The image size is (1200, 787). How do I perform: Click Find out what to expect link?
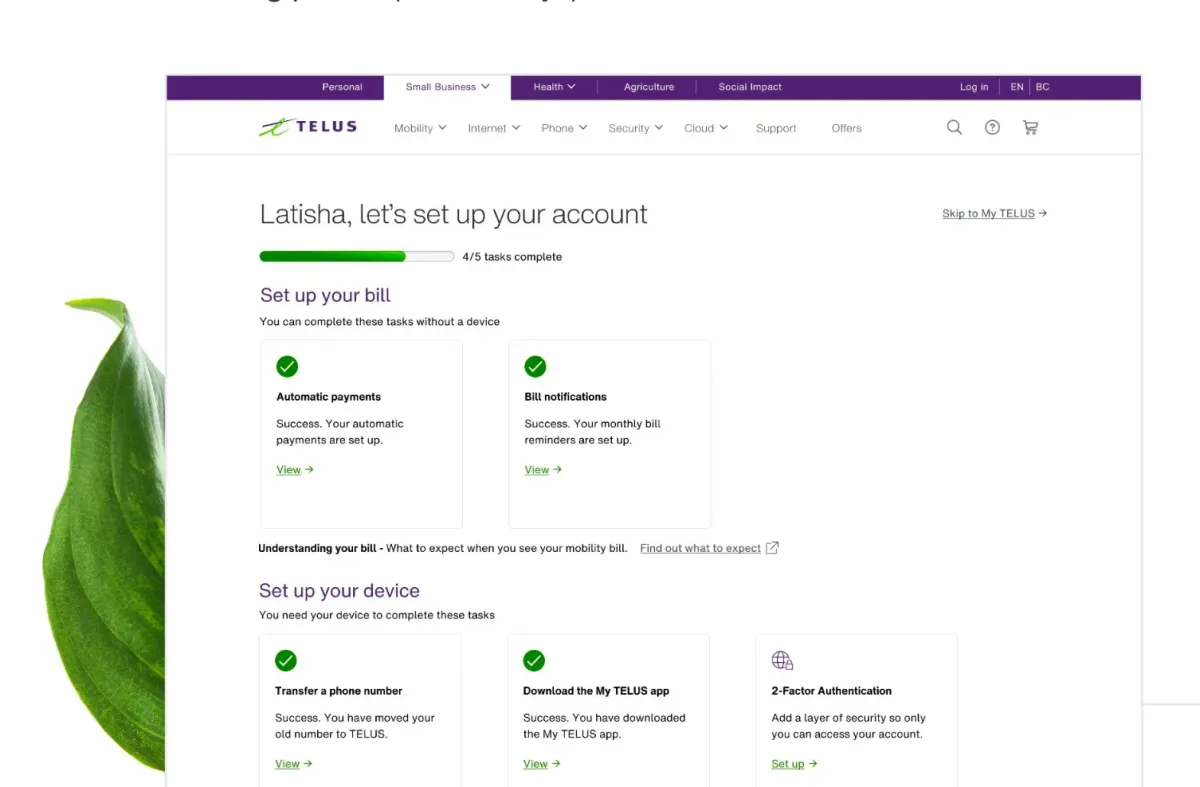pos(700,548)
